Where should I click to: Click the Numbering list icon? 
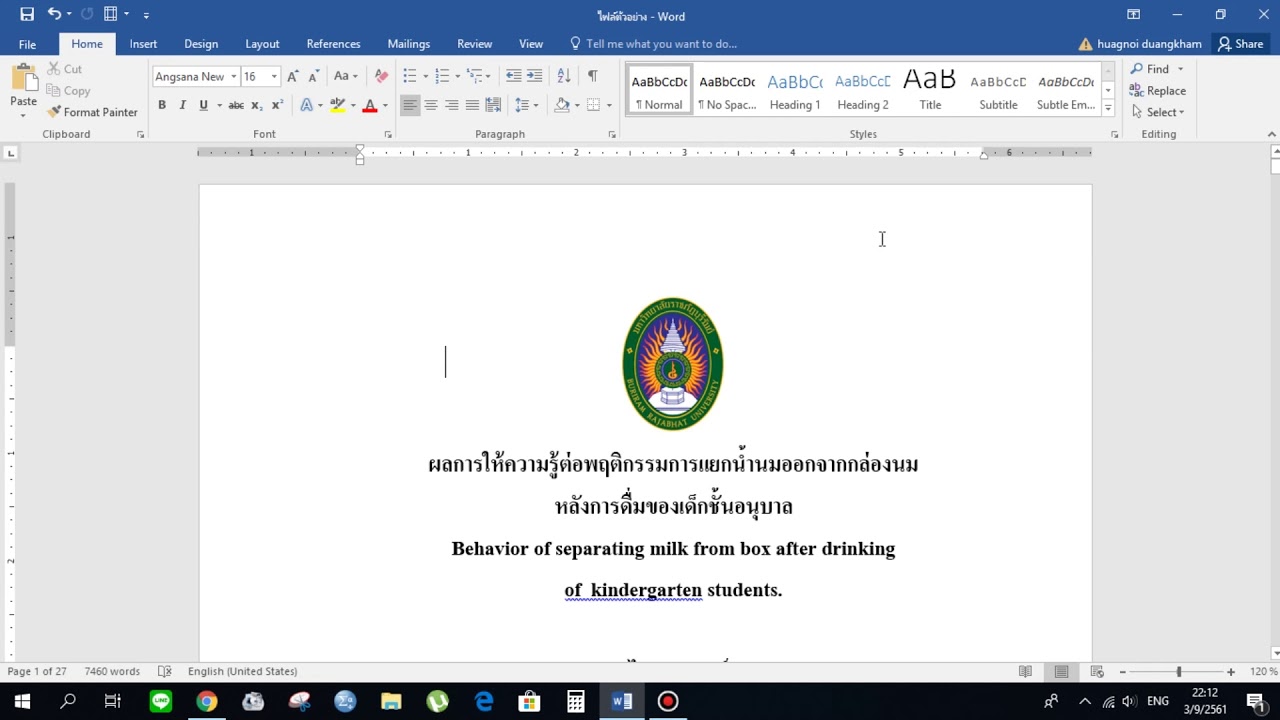(x=442, y=76)
